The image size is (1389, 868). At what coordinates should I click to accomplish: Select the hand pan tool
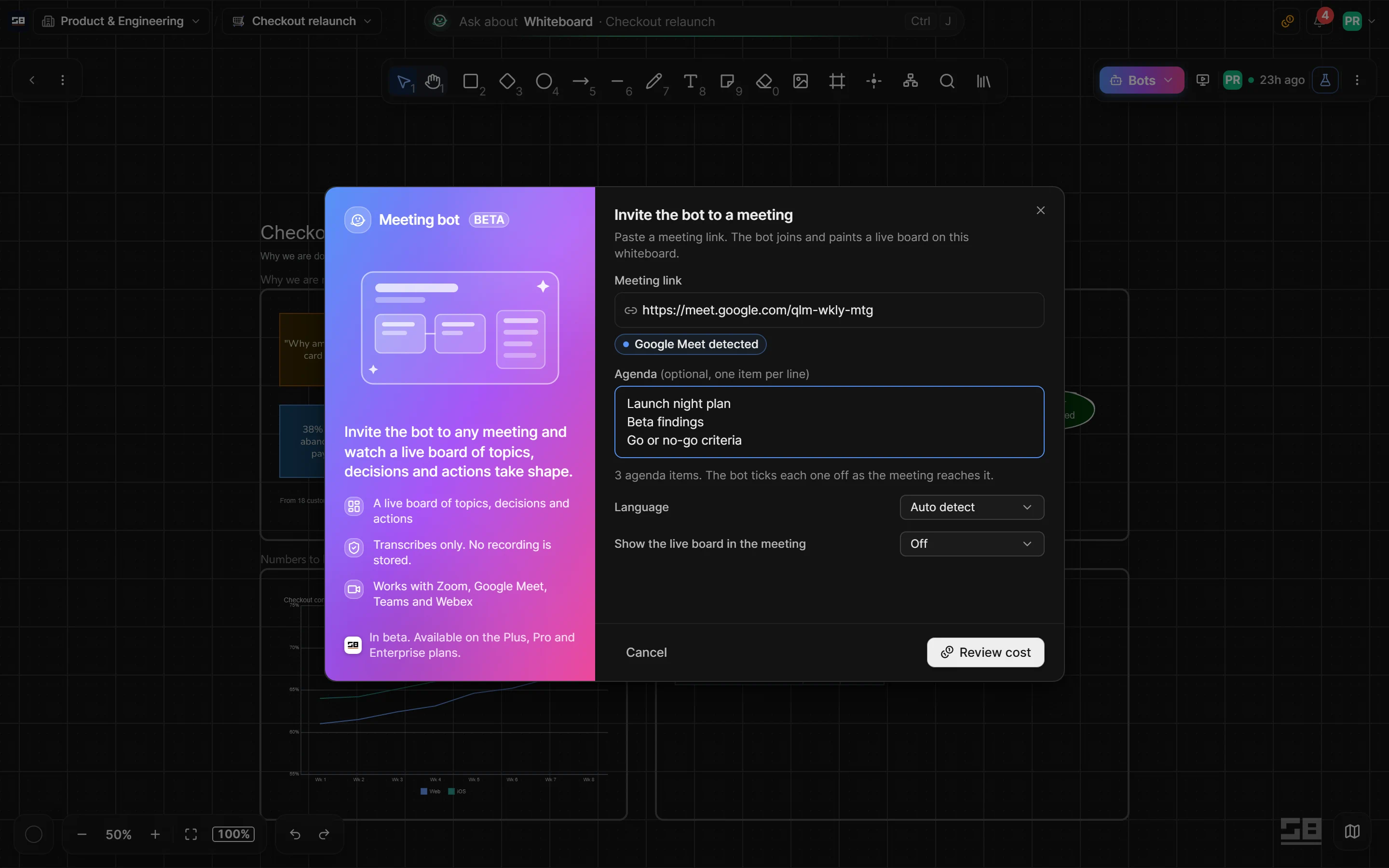[x=434, y=81]
